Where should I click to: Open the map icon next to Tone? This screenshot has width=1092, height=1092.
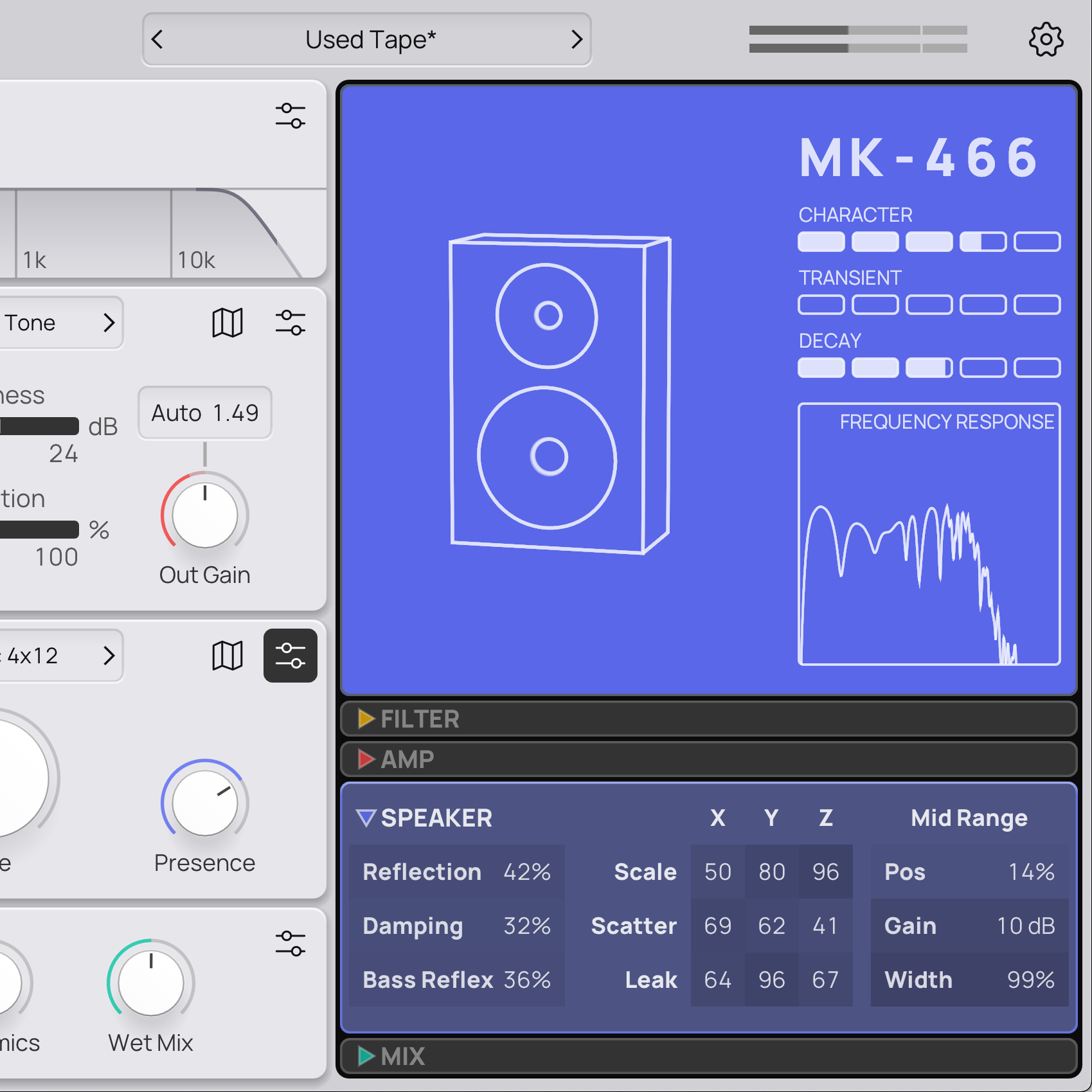[x=228, y=323]
